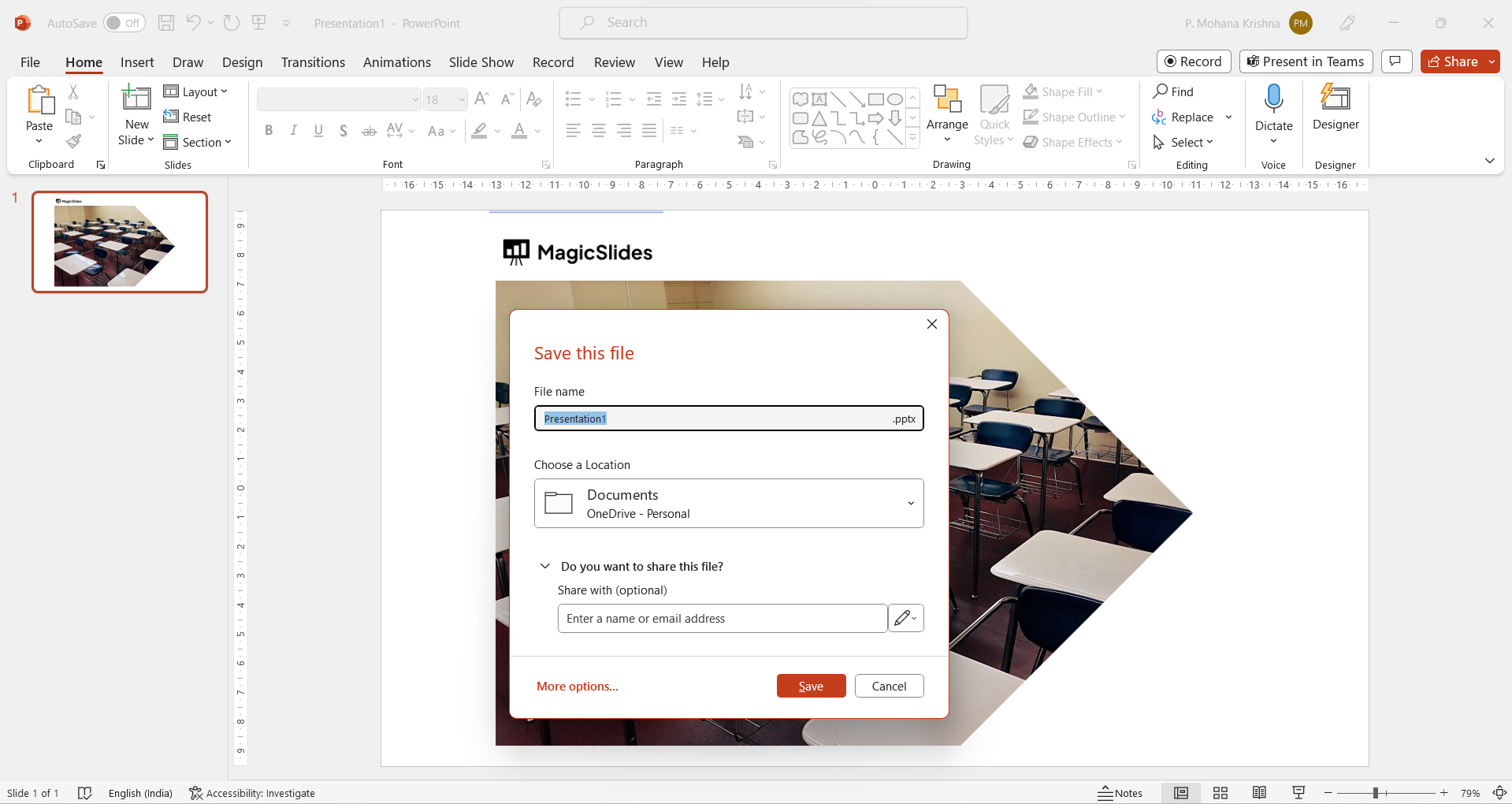Switch to Slide Sorter view icon
The image size is (1512, 804).
[x=1220, y=793]
